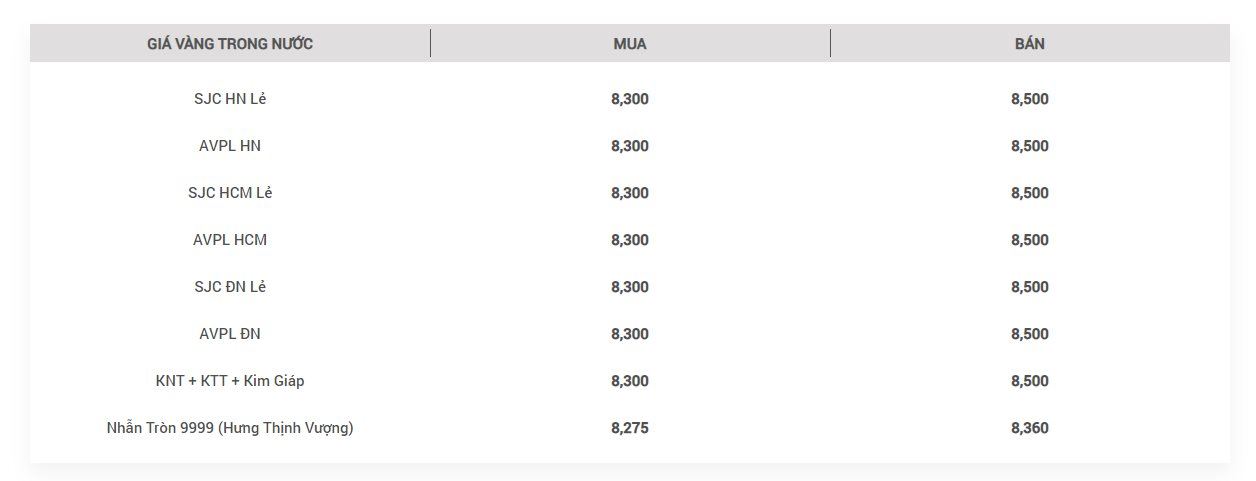The width and height of the screenshot is (1256, 481).
Task: Click the MUA column header
Action: point(630,44)
